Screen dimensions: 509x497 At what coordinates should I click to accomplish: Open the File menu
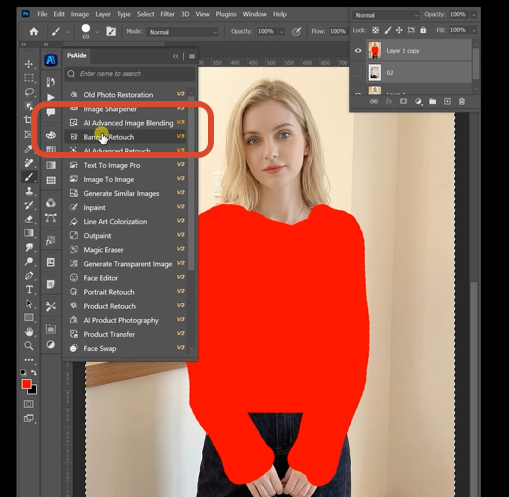click(x=42, y=14)
